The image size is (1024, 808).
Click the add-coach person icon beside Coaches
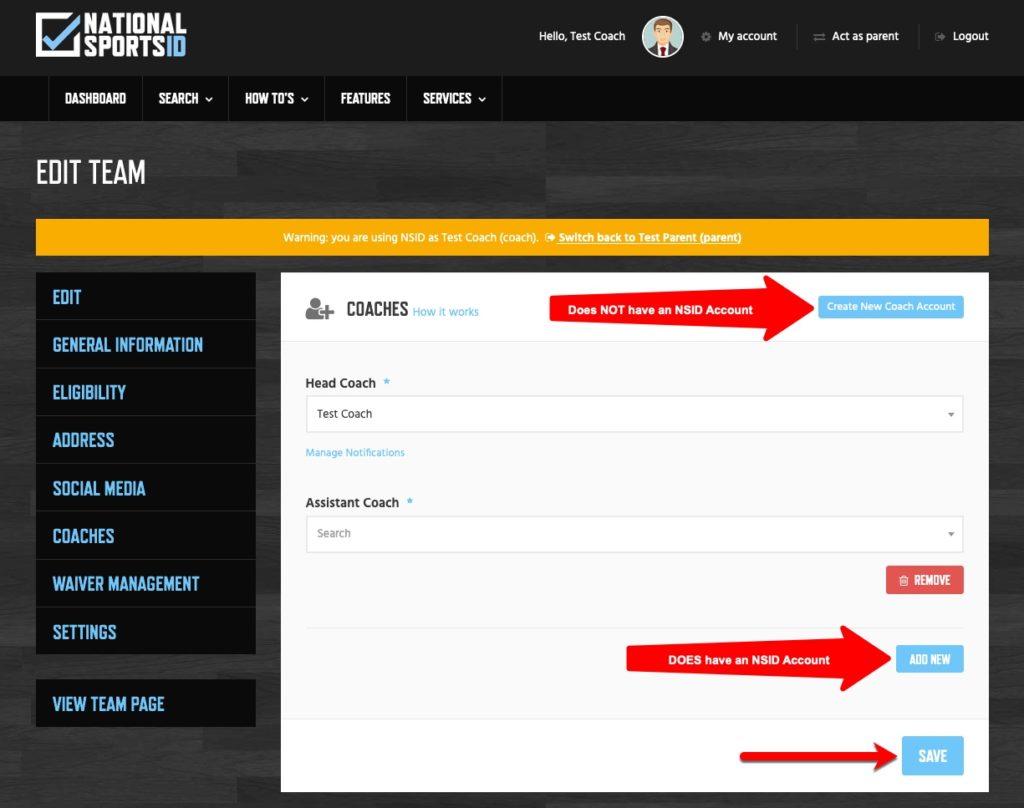tap(319, 308)
